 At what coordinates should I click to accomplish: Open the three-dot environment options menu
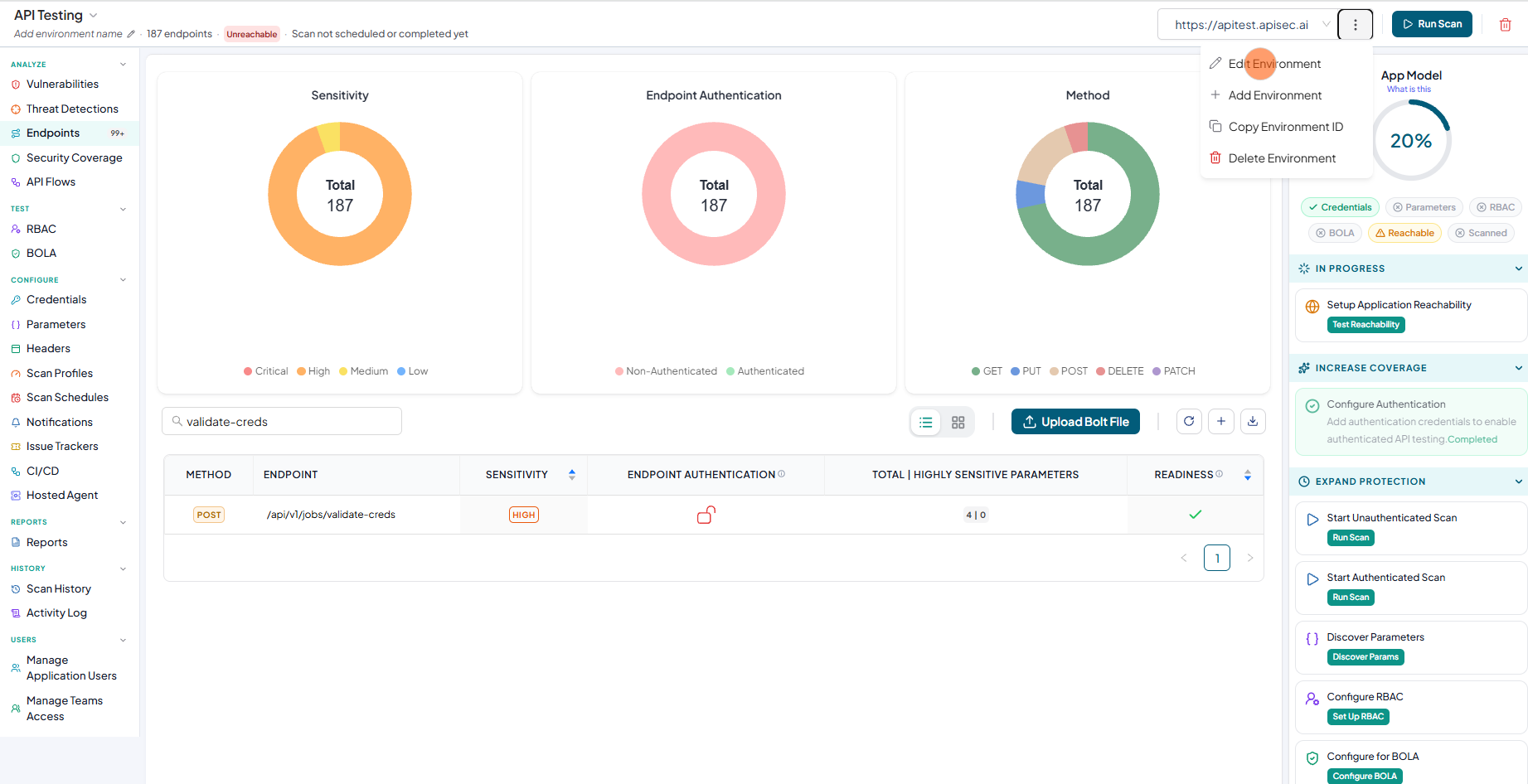coord(1356,25)
